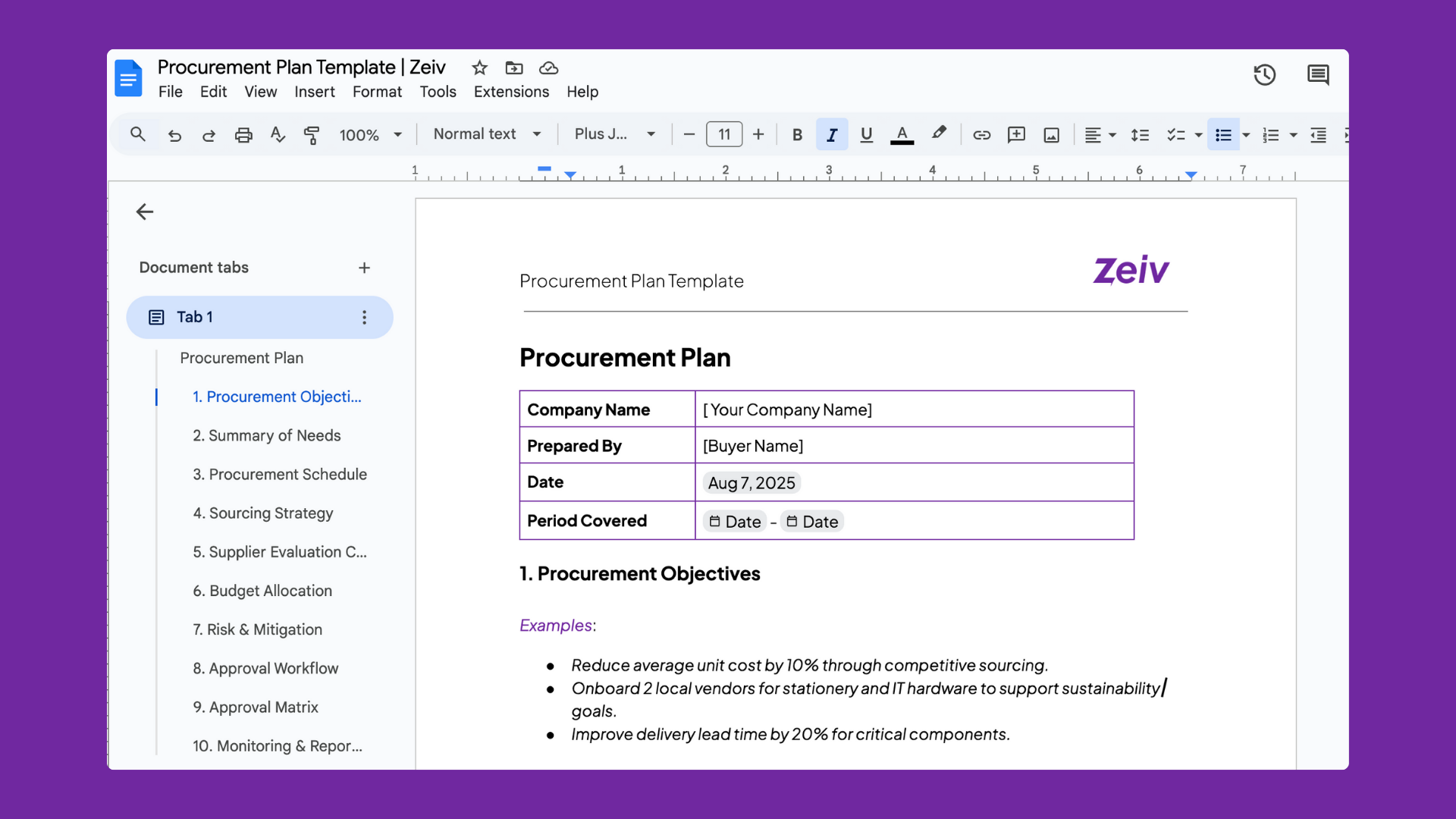Open the Extensions menu
Screen dimensions: 1456x819
coord(511,92)
